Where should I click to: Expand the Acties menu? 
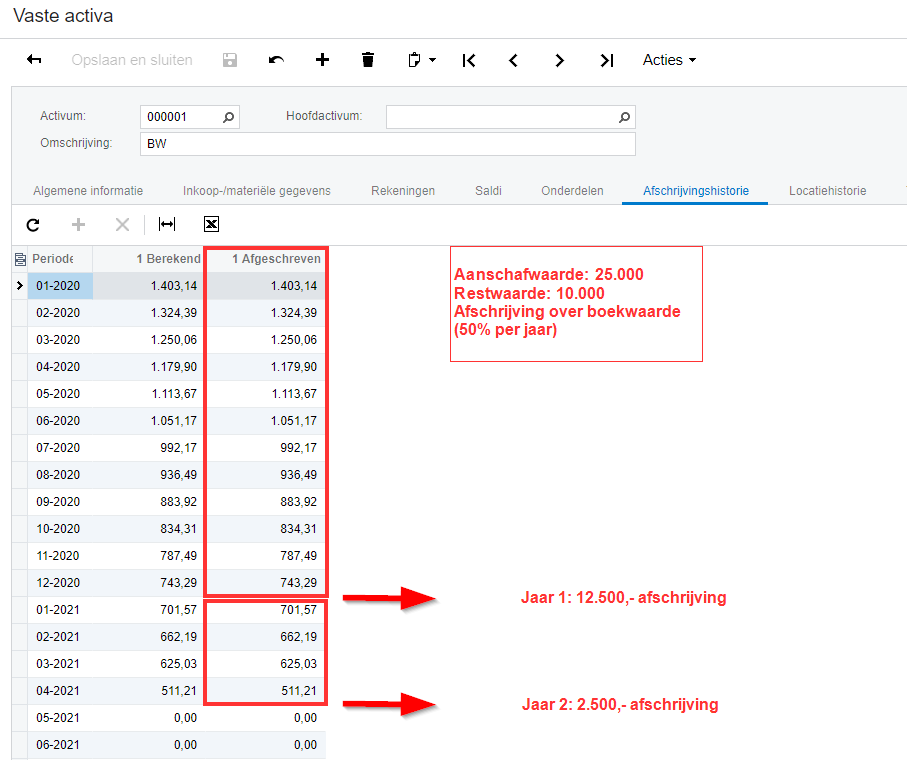pyautogui.click(x=669, y=60)
